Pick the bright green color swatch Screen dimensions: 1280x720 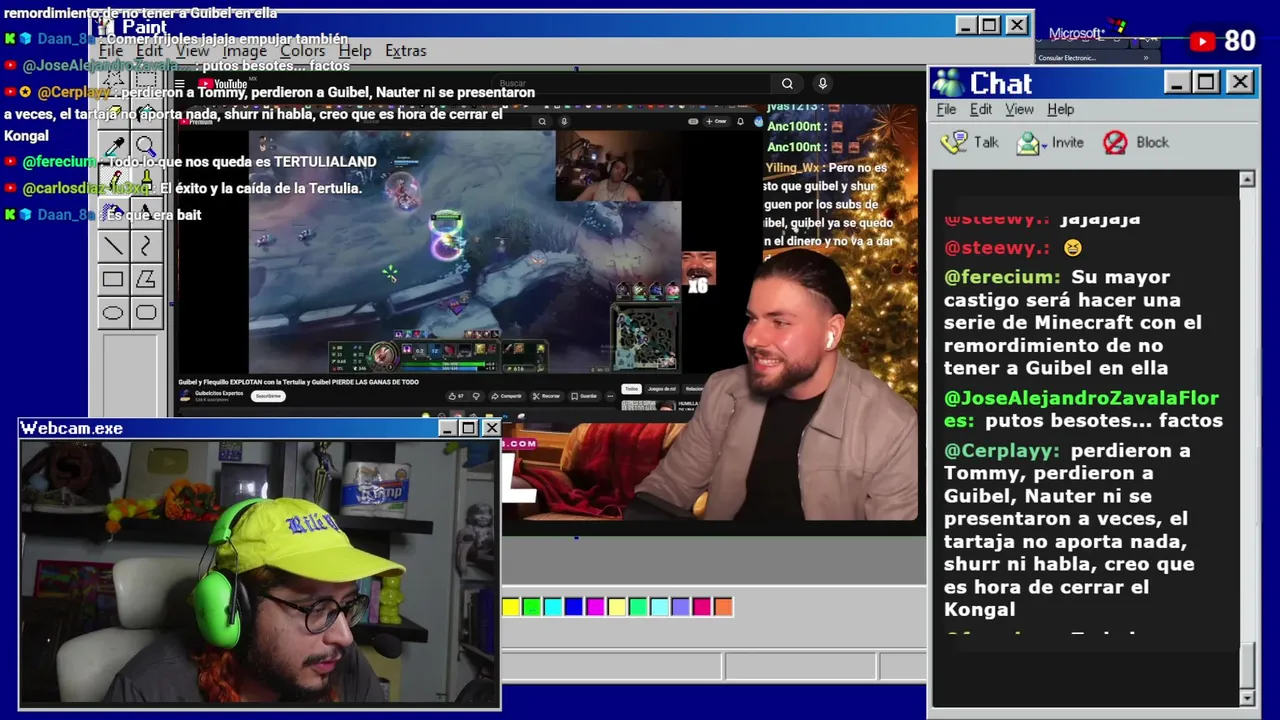click(x=532, y=607)
